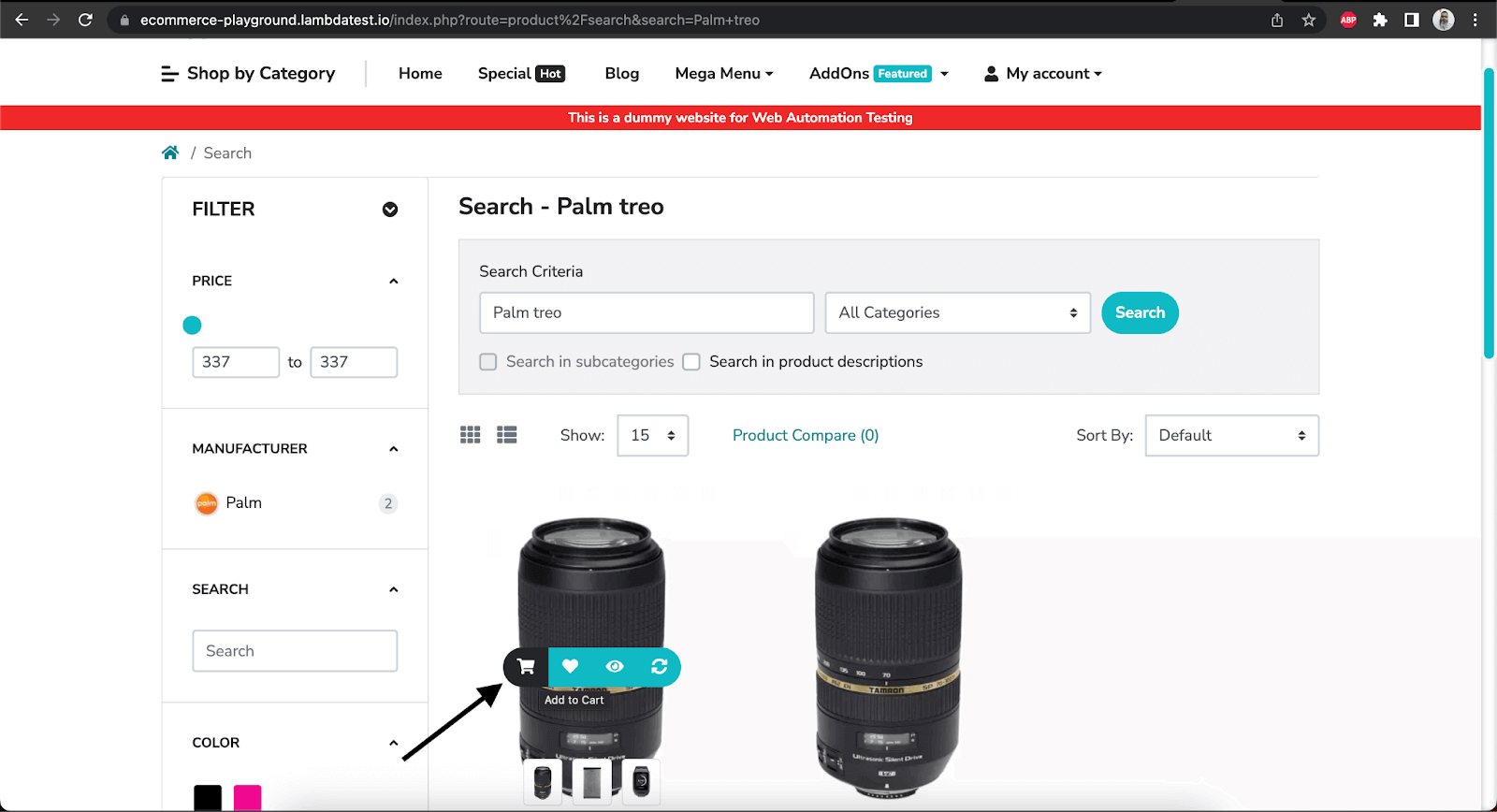This screenshot has width=1497, height=812.
Task: Select the Palm manufacturer filter
Action: 244,502
